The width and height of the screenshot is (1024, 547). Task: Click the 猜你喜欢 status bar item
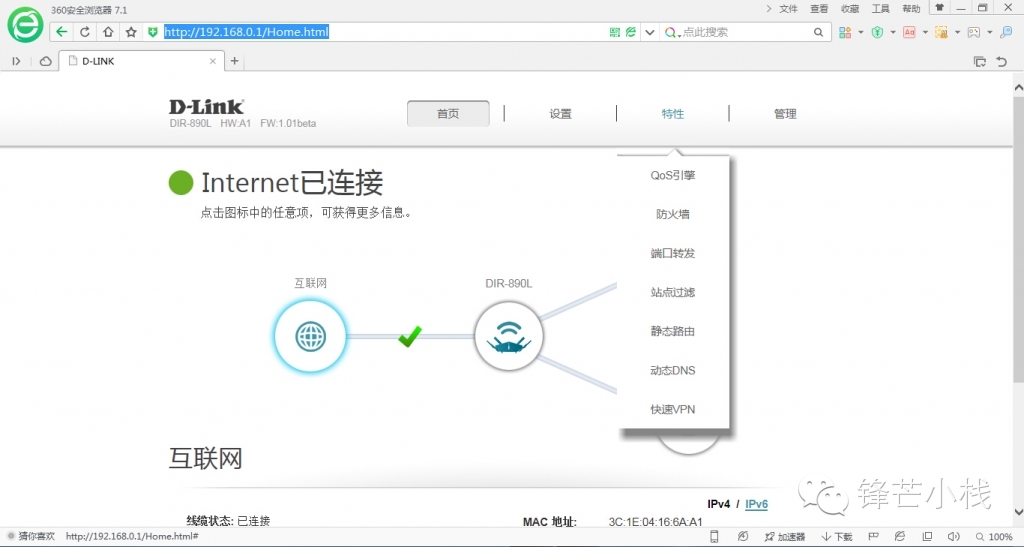tap(31, 537)
